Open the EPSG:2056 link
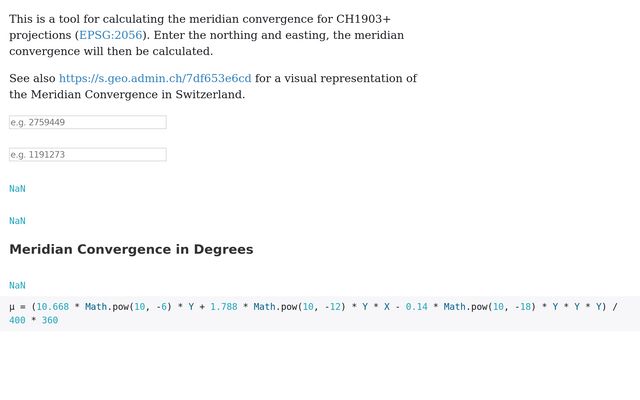 110,35
